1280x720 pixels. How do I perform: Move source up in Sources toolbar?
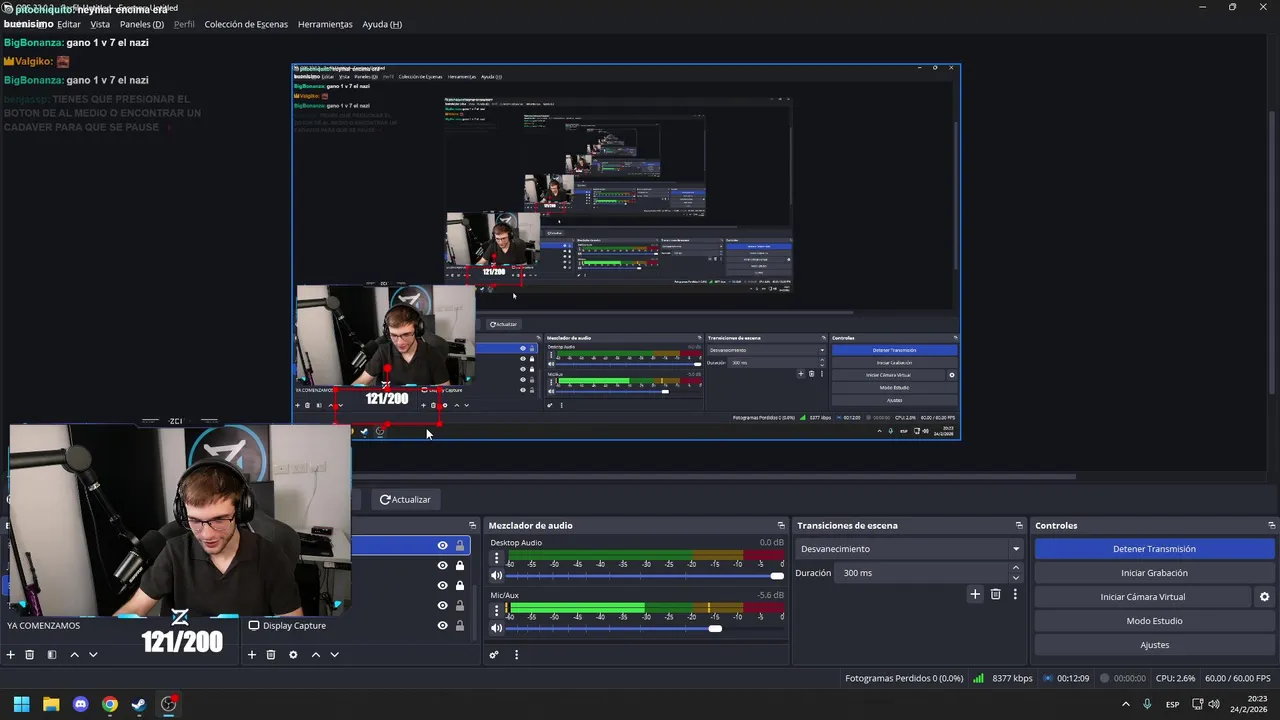click(315, 655)
